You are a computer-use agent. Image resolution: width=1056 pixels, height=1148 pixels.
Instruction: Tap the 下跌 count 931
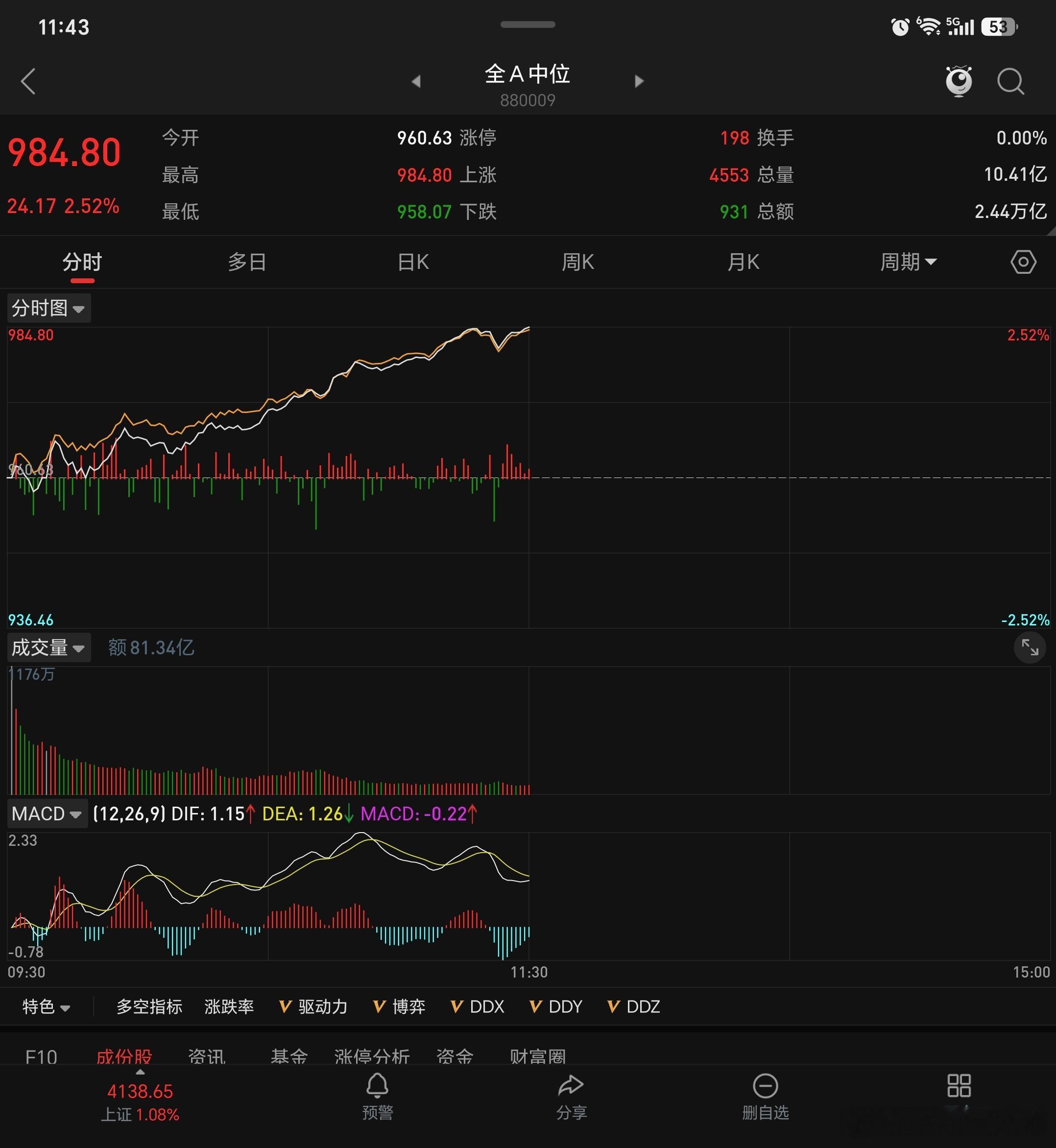point(734,212)
